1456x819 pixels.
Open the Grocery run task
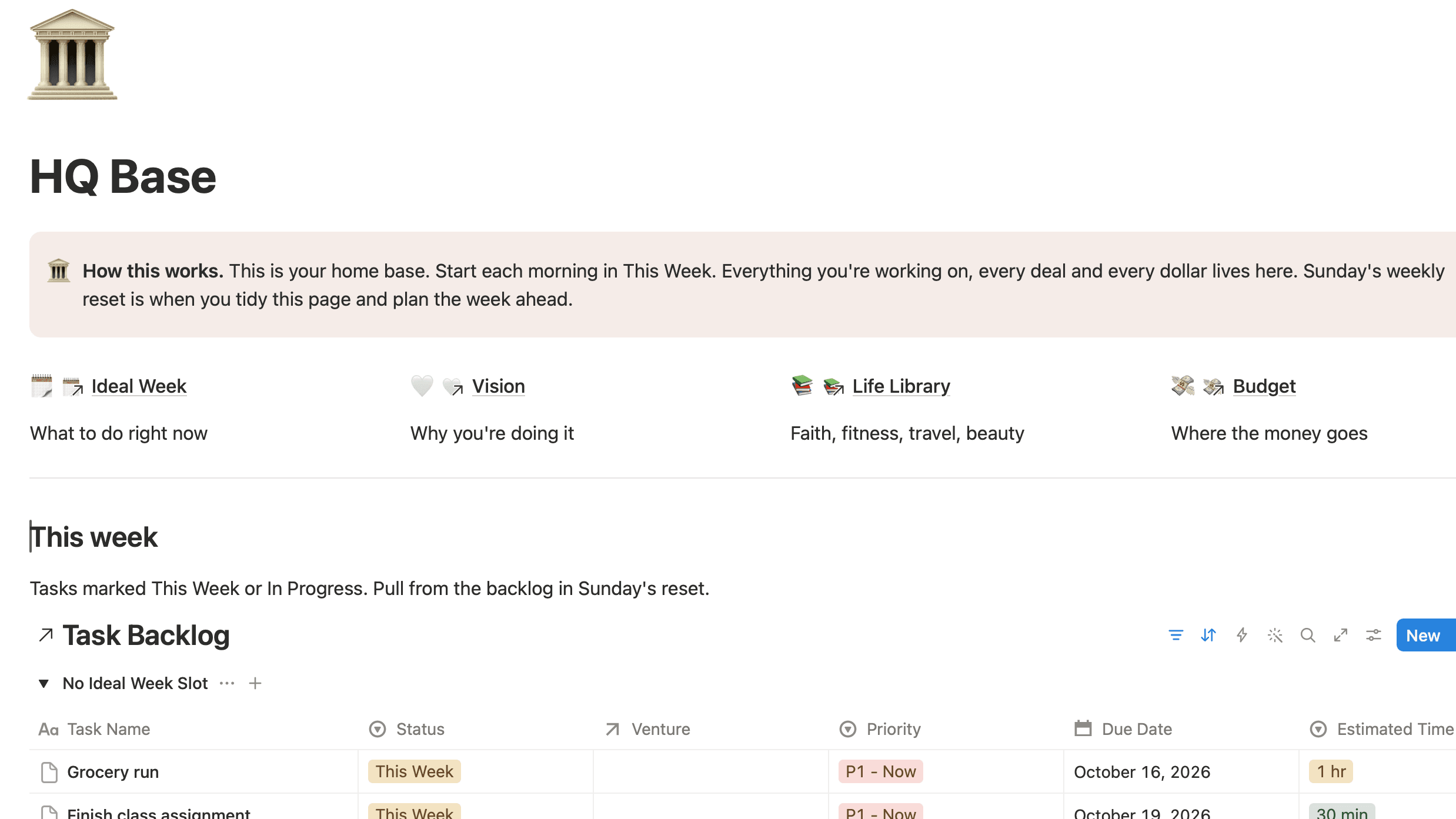[x=113, y=772]
